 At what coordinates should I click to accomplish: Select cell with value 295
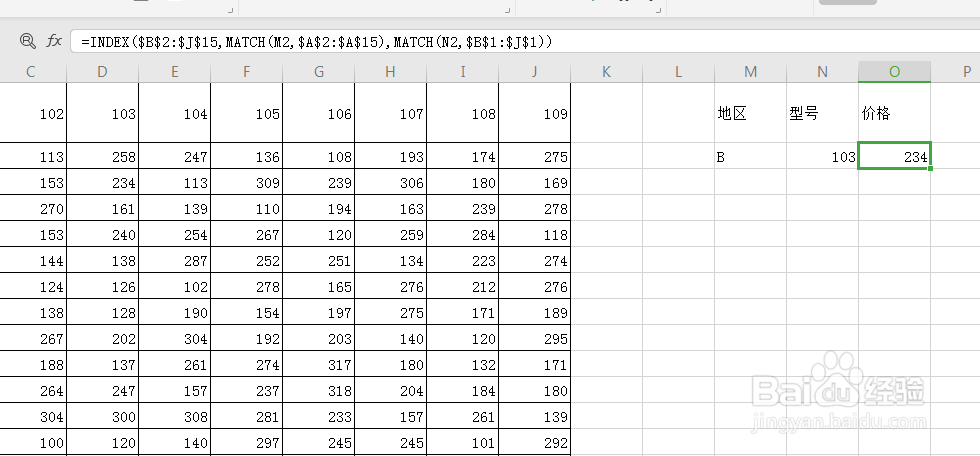coord(534,338)
